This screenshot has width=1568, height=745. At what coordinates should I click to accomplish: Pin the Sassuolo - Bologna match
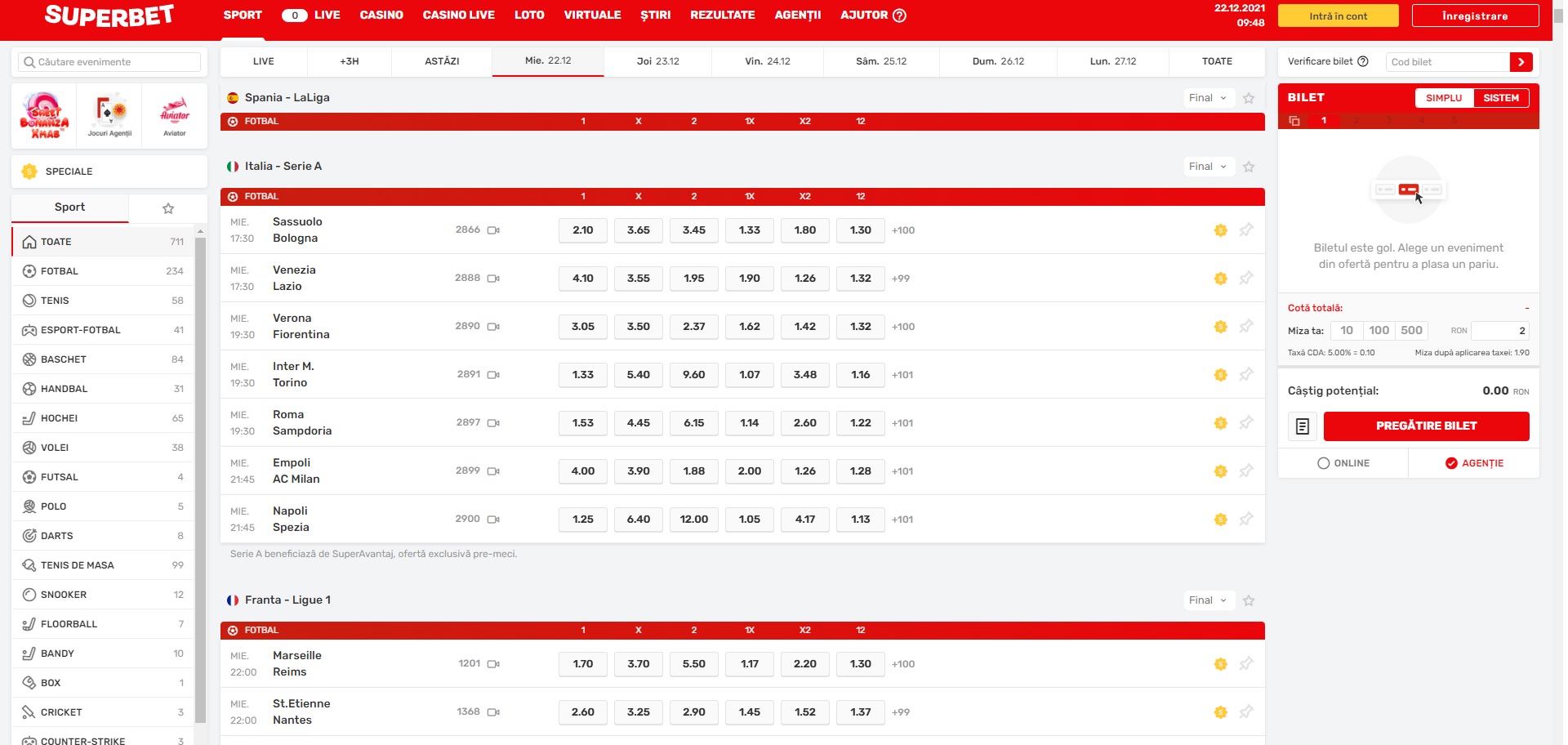pos(1246,230)
